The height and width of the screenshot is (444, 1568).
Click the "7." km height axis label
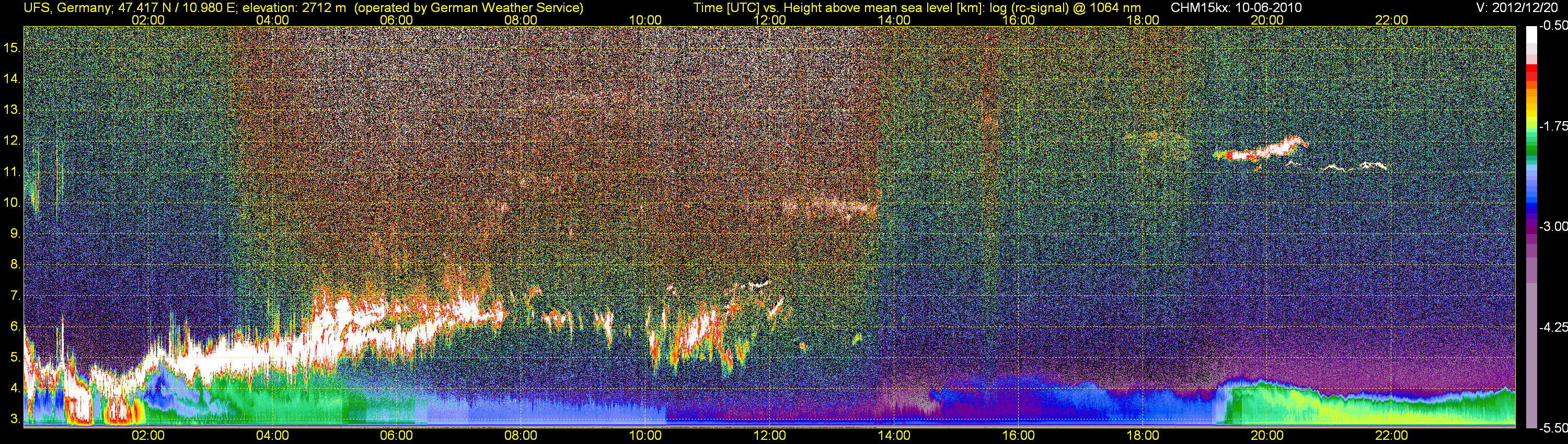15,296
